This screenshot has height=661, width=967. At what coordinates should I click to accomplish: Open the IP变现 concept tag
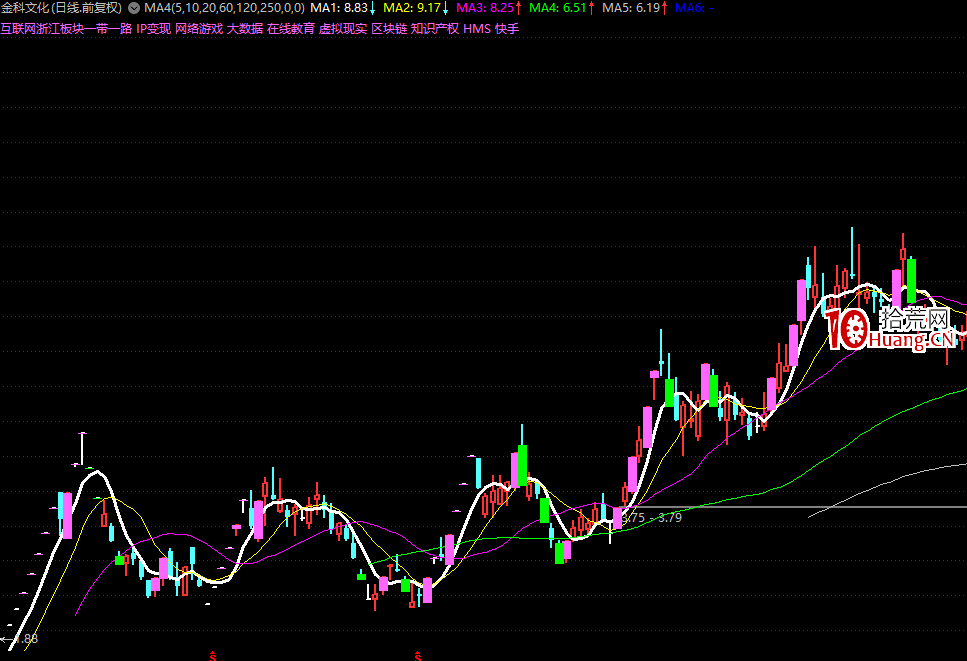[x=153, y=29]
